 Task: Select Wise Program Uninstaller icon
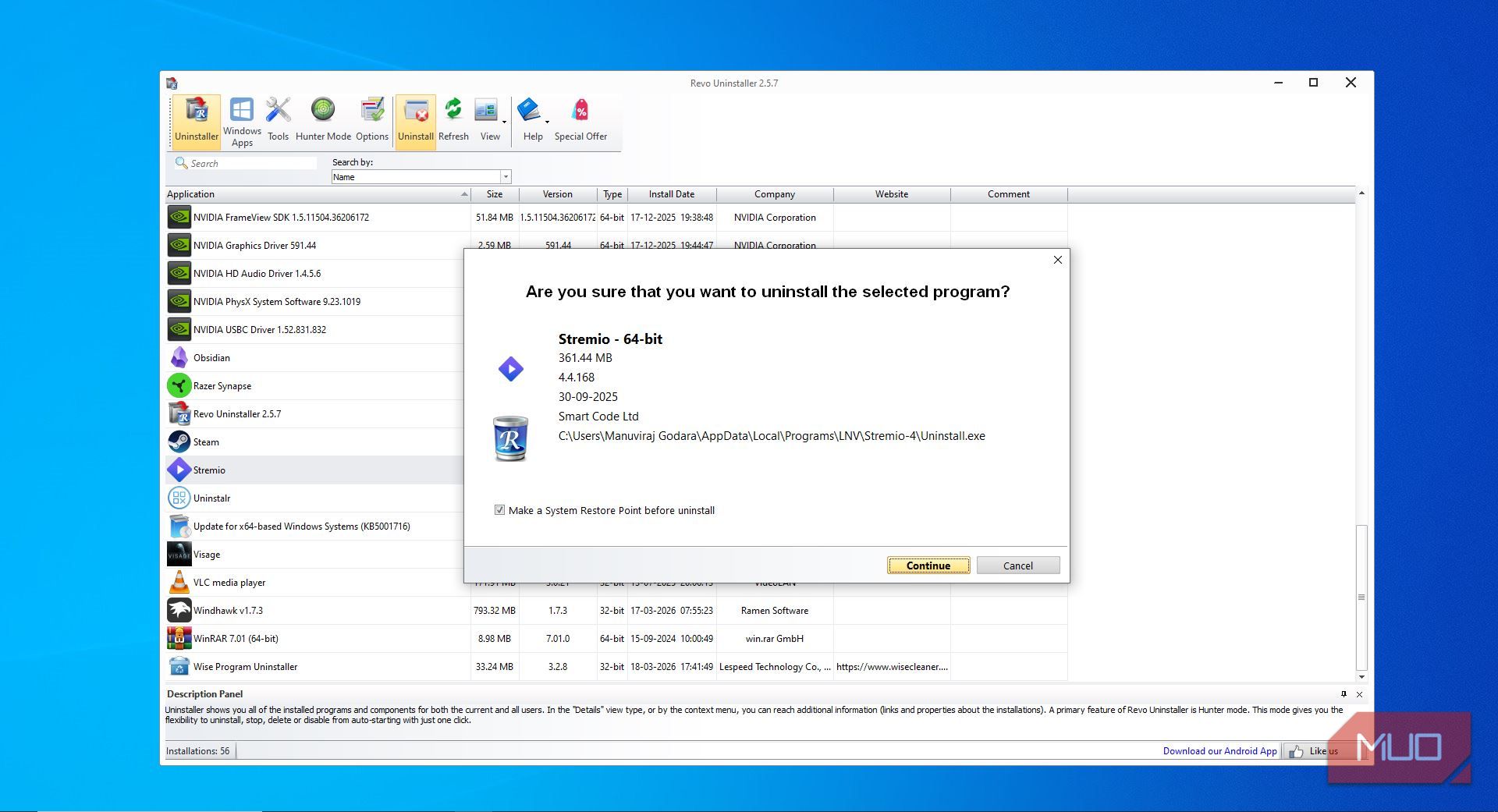coord(179,666)
